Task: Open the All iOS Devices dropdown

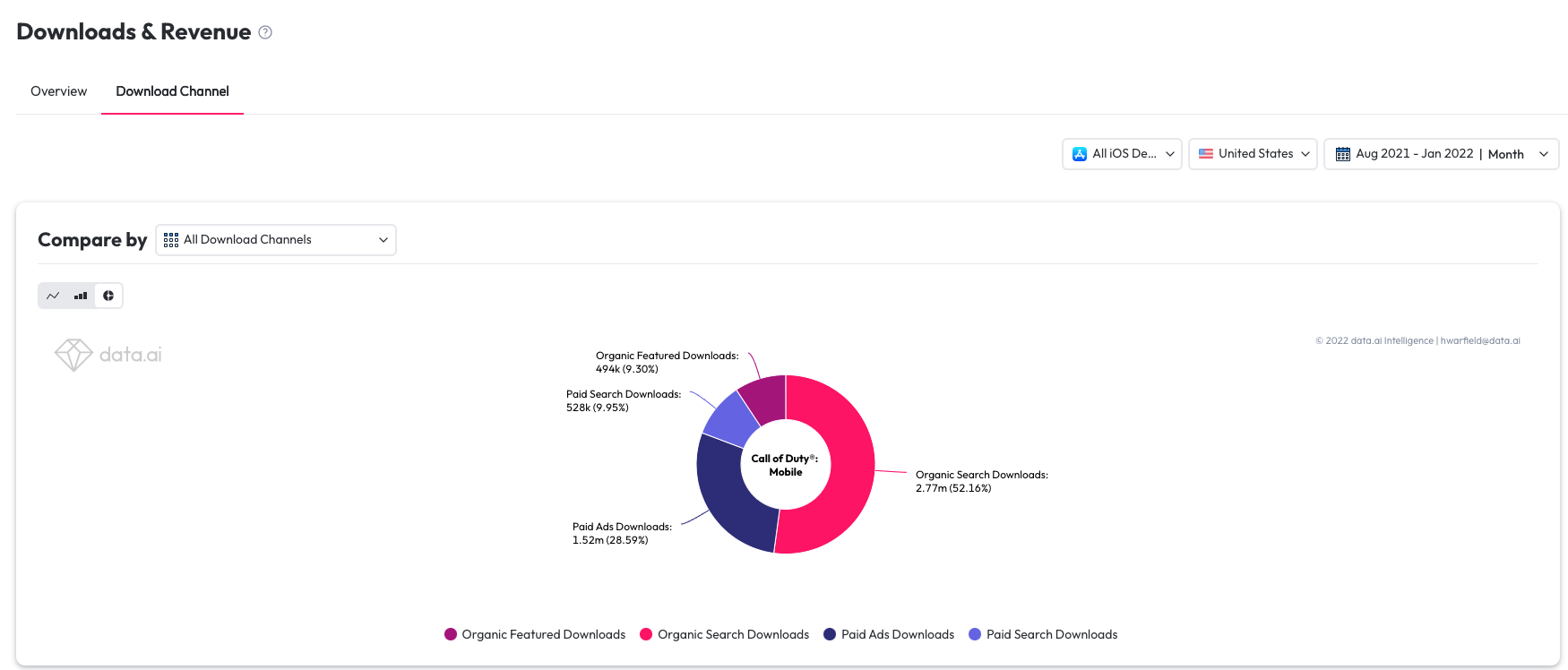Action: click(1122, 153)
